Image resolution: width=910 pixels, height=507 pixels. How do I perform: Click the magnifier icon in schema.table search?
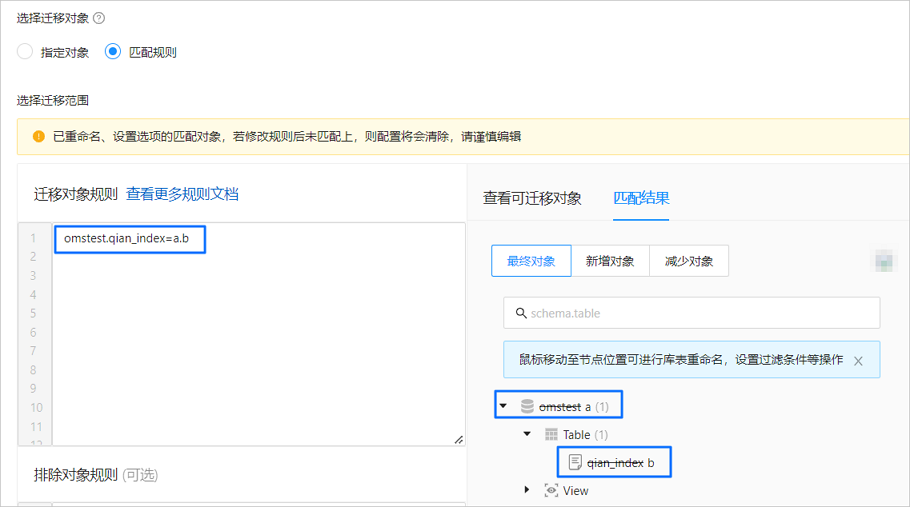click(521, 313)
